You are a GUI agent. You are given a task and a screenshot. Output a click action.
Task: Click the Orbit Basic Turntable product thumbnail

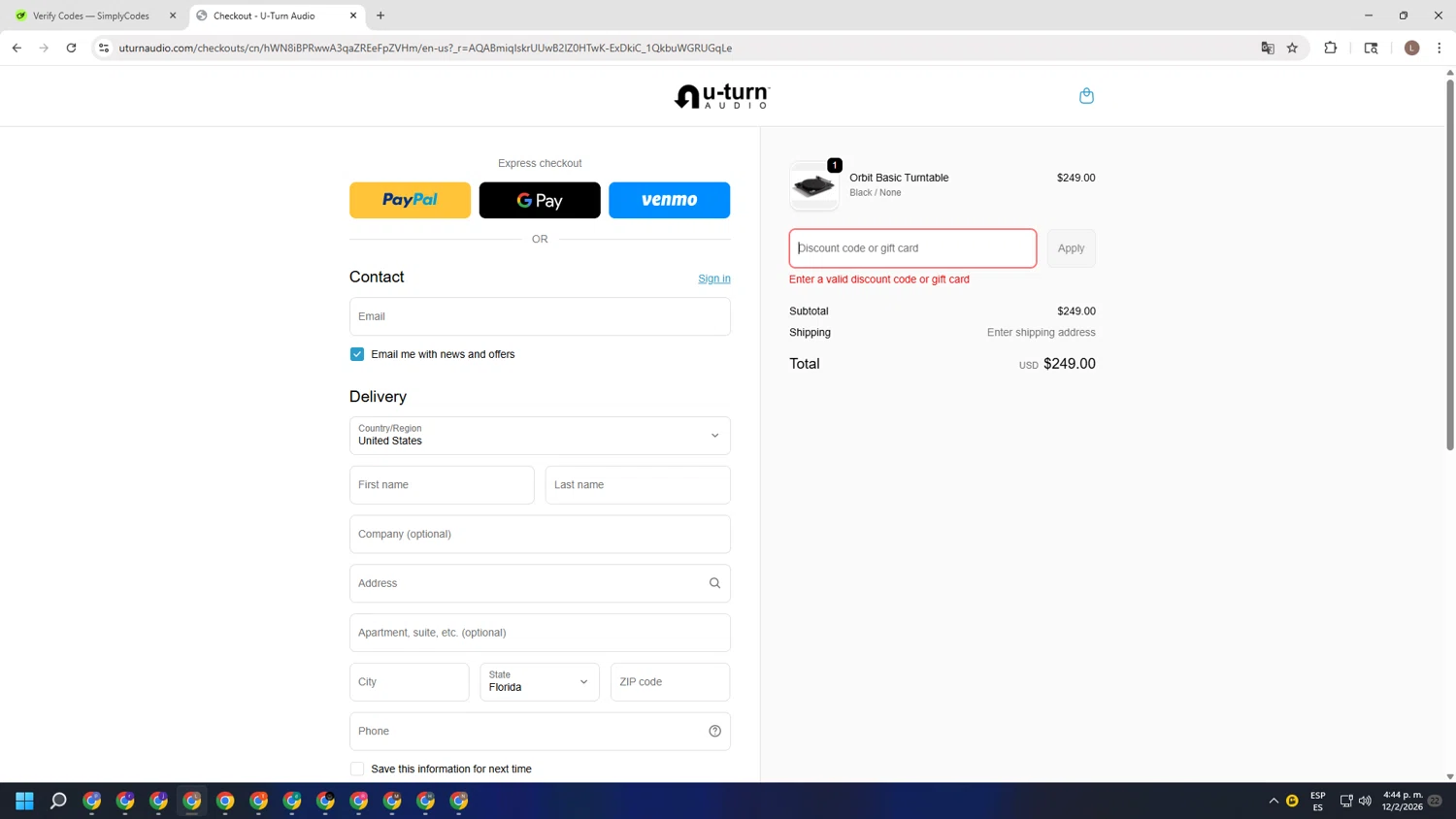pos(814,185)
